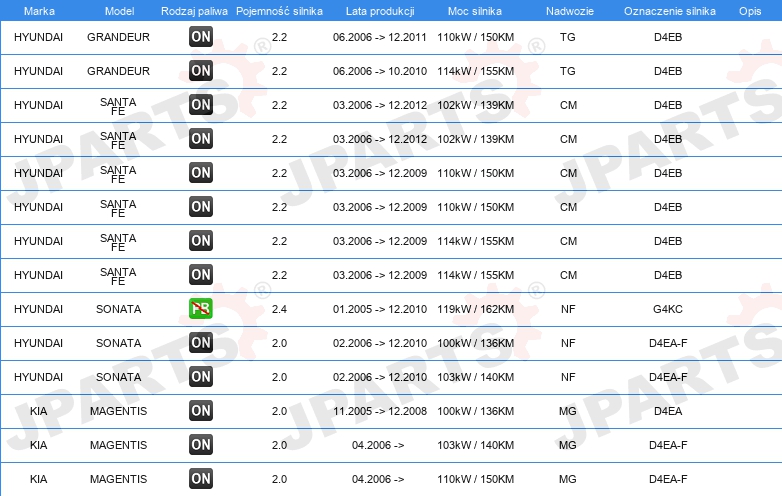Click GRANDEUR in the 114kW row
The image size is (782, 496).
(118, 71)
